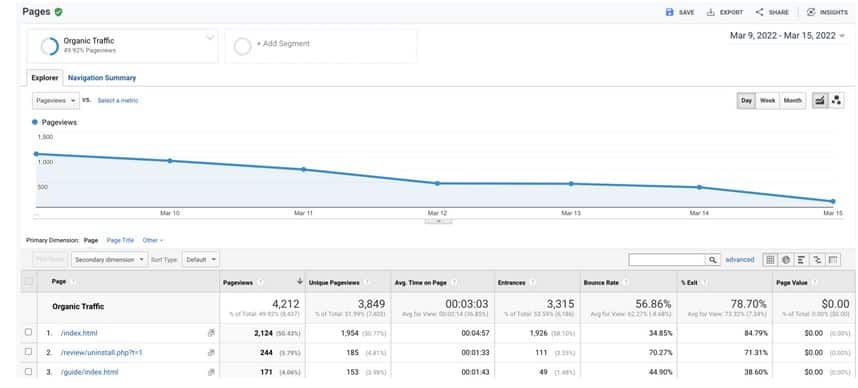Select Page Title as primary dimension

pos(120,240)
